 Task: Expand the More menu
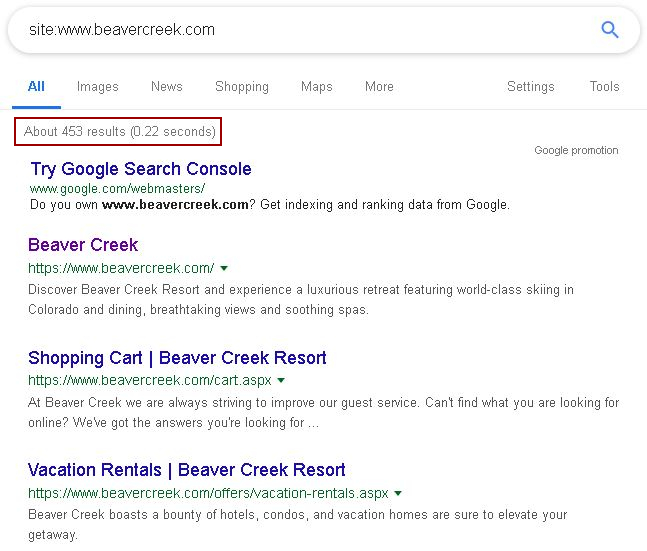pos(379,86)
